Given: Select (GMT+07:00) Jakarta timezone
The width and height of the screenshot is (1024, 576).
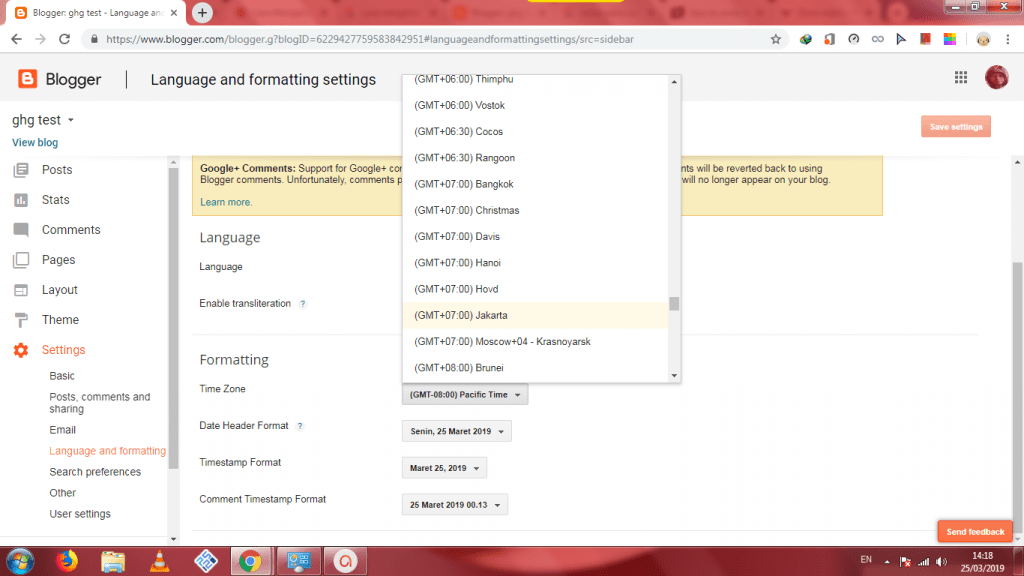Looking at the screenshot, I should point(536,315).
